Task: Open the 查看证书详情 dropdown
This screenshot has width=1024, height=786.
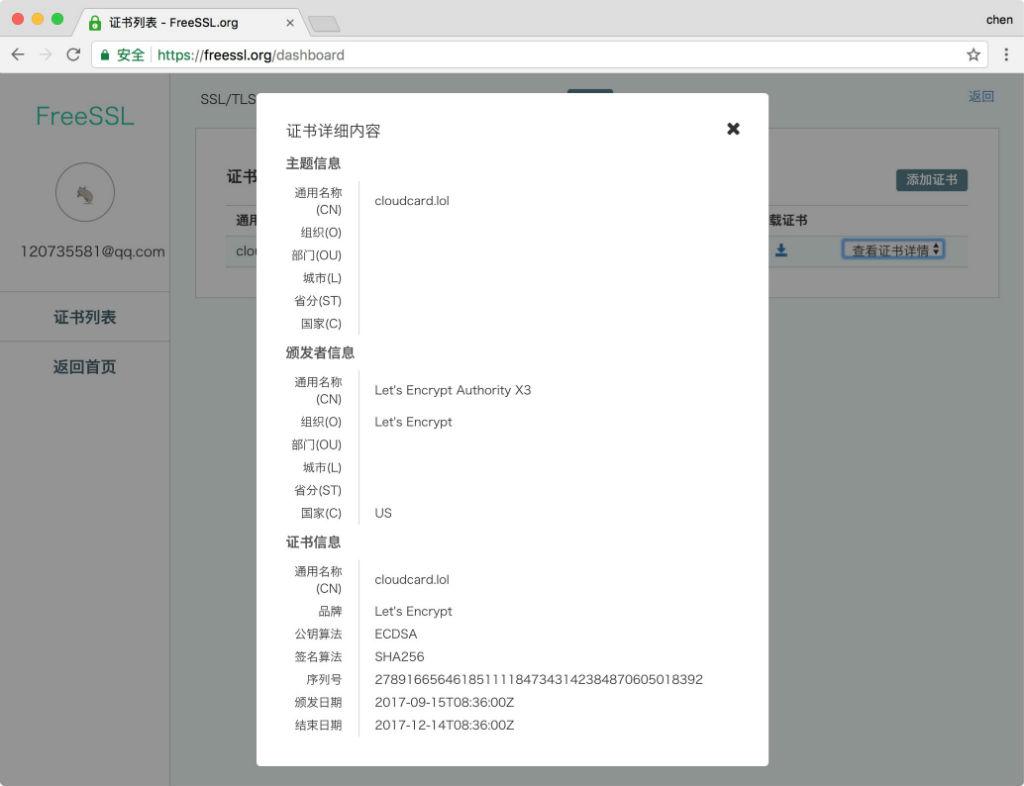Action: 893,250
